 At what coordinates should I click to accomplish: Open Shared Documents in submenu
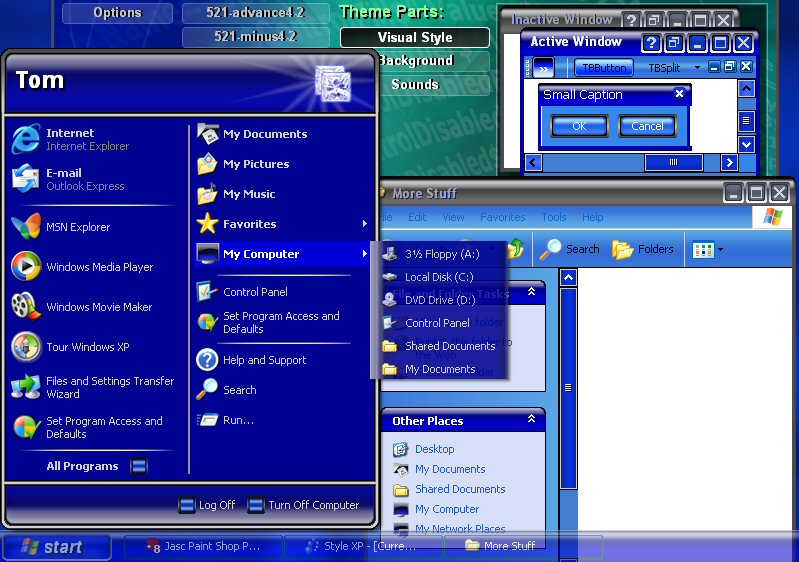click(x=441, y=346)
